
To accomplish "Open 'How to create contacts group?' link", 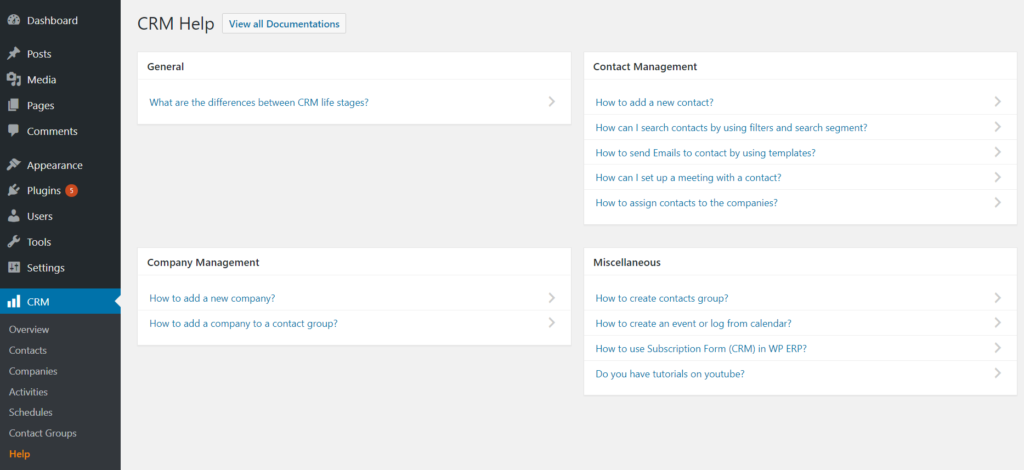I will 662,298.
